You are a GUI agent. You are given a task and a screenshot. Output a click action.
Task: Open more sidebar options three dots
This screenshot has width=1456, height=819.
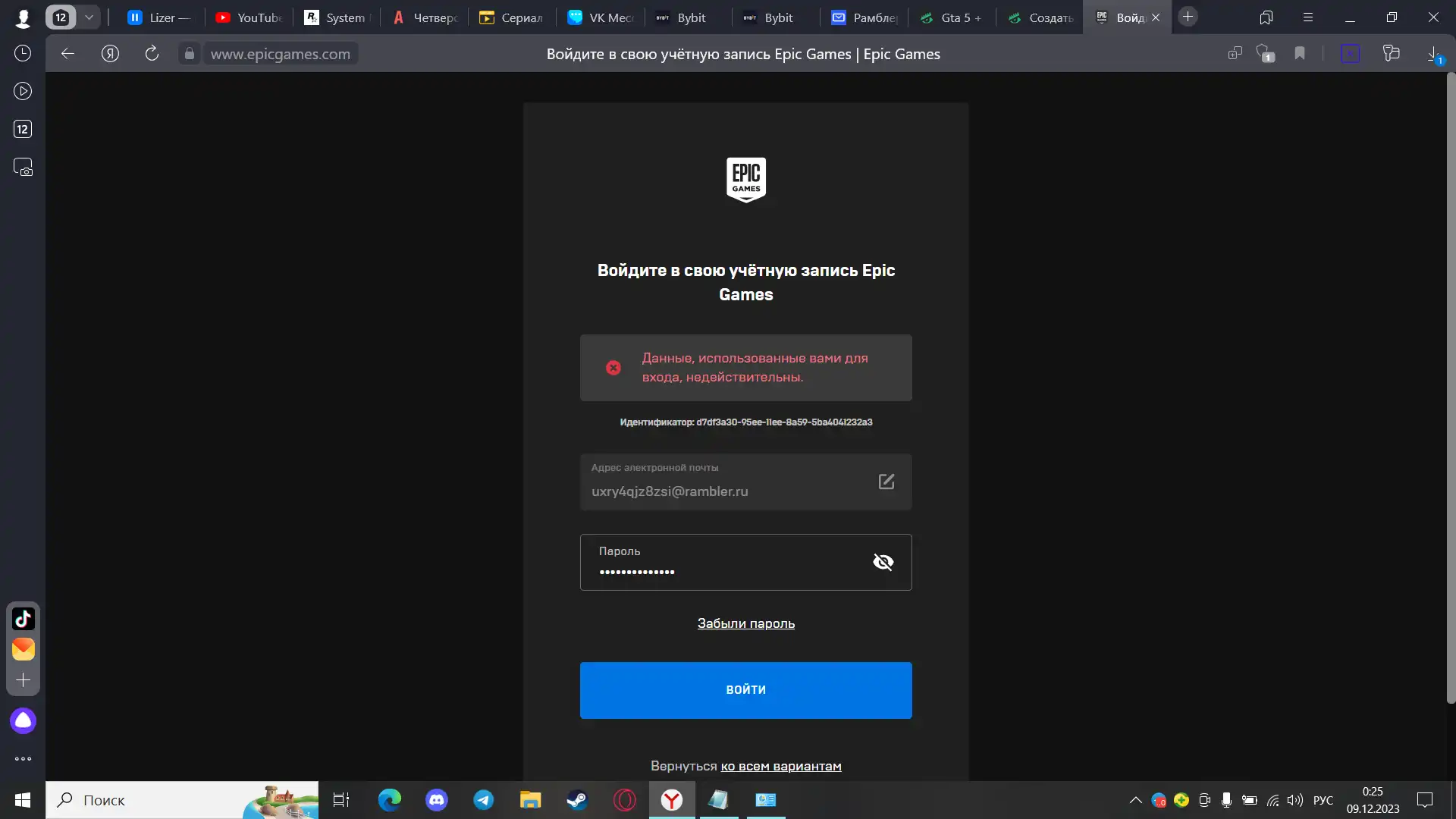(x=23, y=758)
